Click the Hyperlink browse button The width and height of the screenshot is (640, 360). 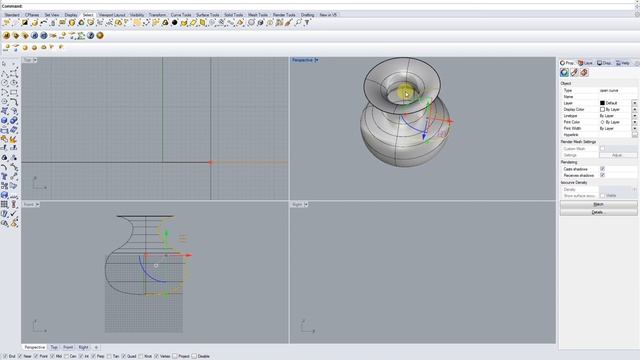pyautogui.click(x=634, y=134)
